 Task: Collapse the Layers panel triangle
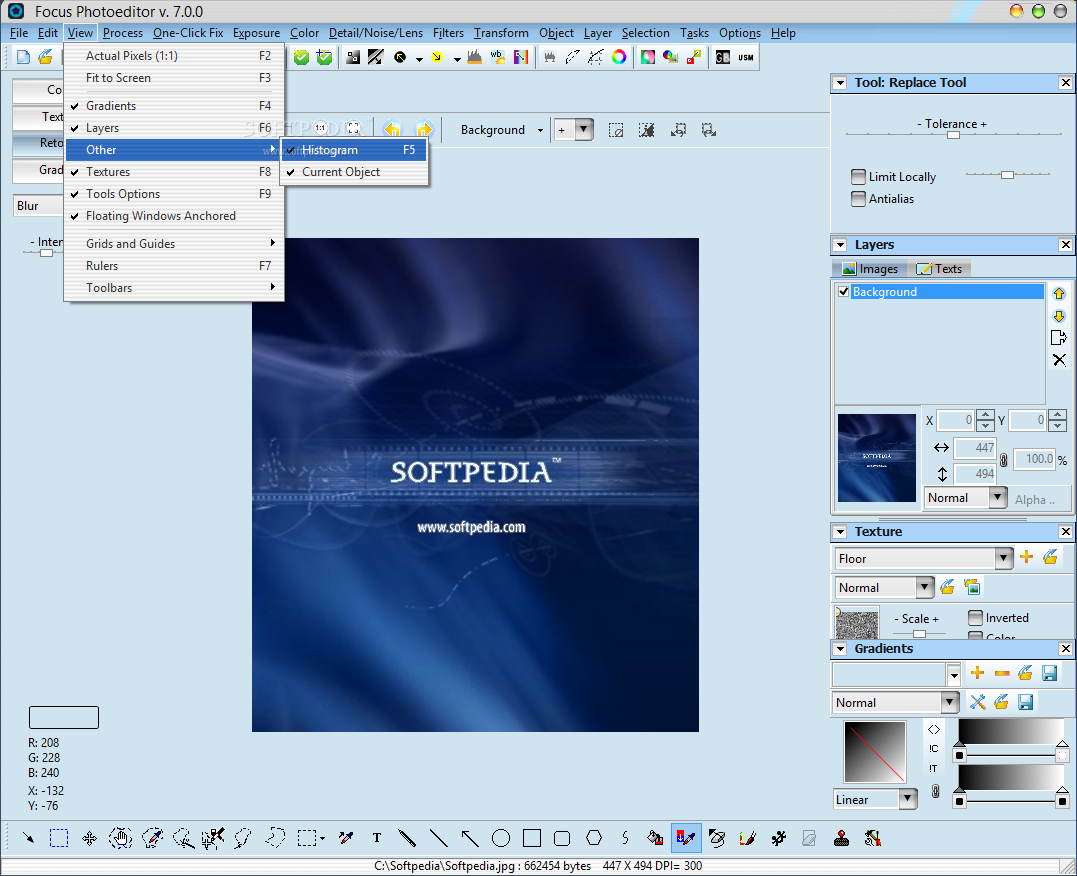tap(839, 245)
